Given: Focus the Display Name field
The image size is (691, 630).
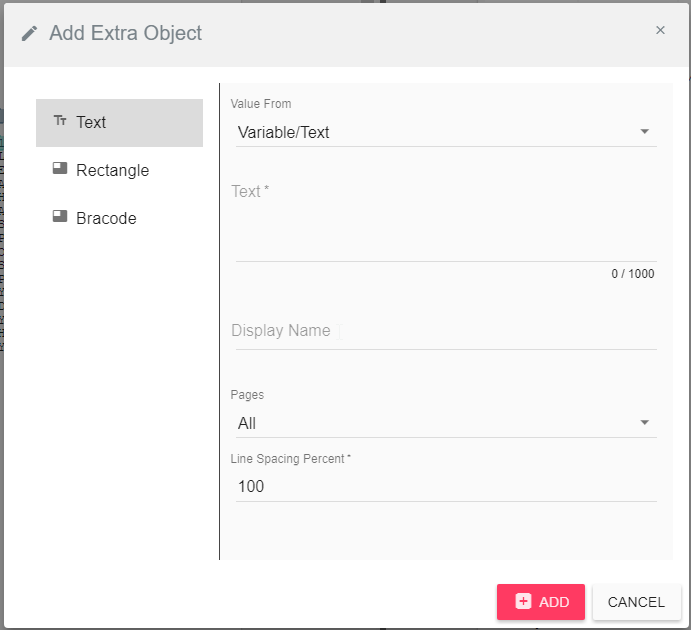Looking at the screenshot, I should tap(446, 331).
